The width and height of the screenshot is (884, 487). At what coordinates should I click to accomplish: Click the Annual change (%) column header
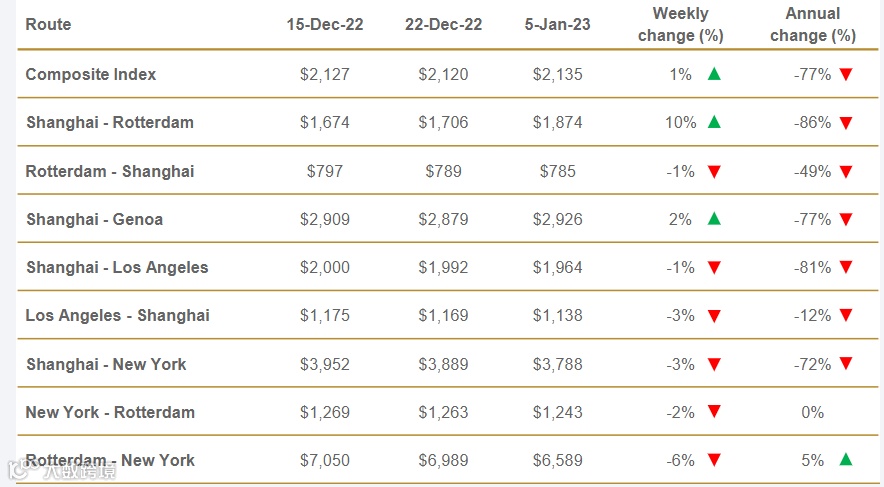point(813,24)
